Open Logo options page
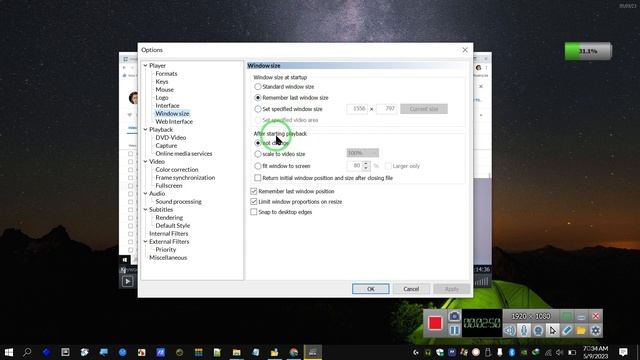 162,98
